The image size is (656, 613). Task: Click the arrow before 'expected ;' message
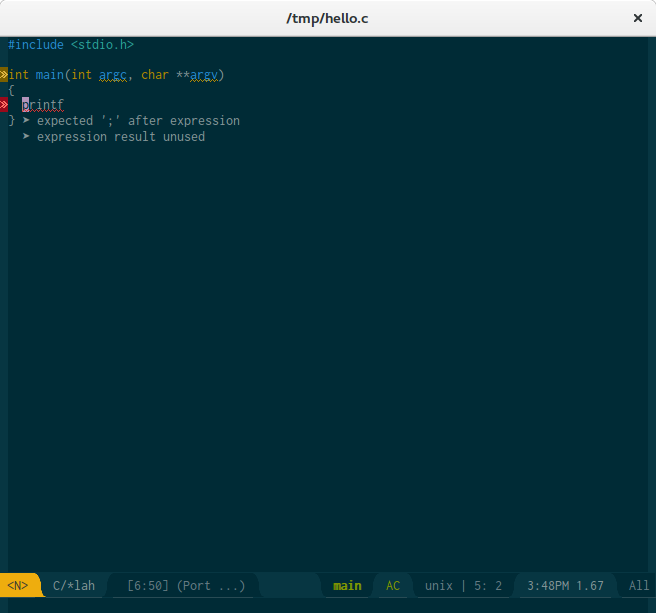pyautogui.click(x=26, y=121)
